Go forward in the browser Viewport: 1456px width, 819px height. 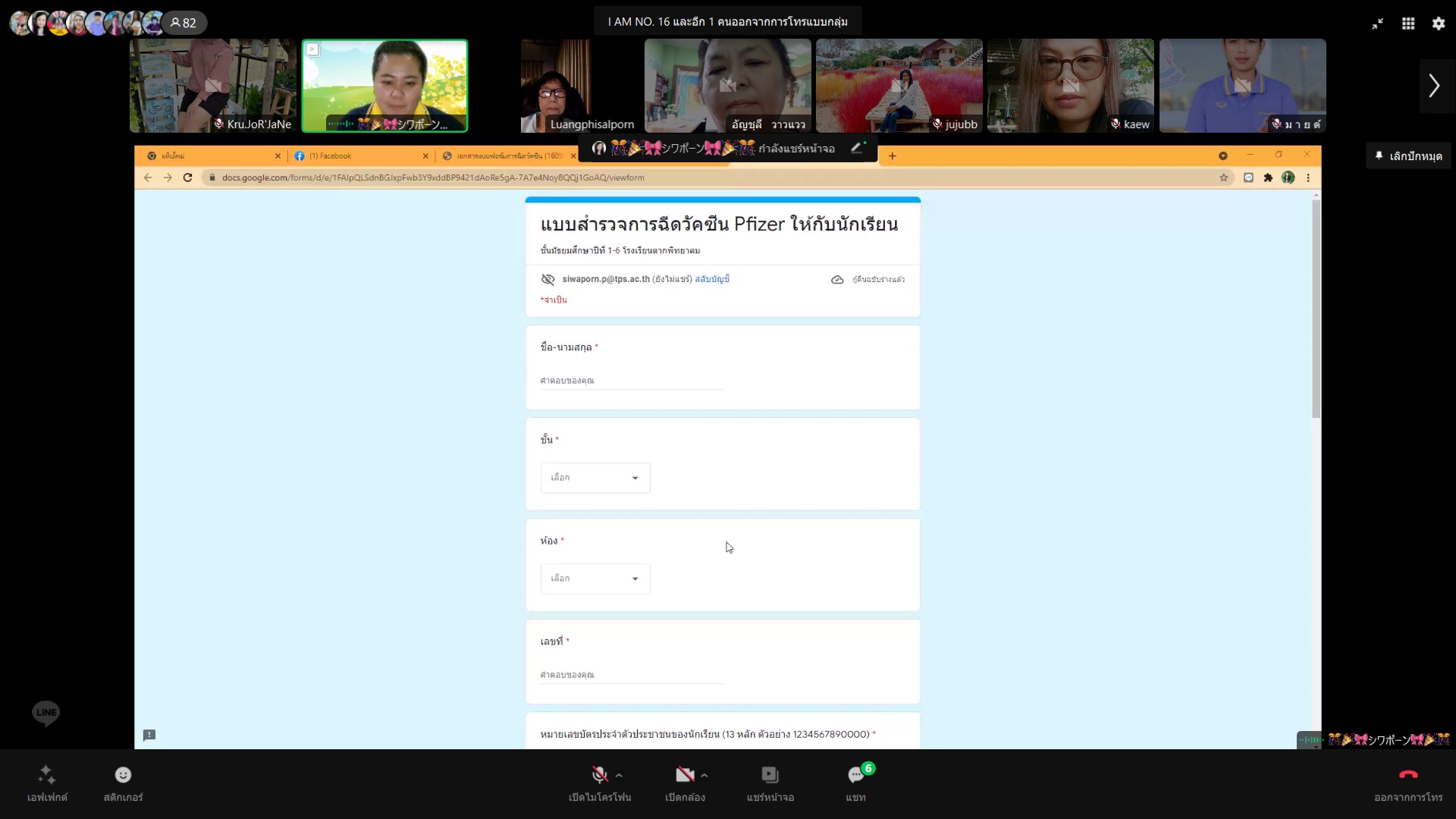pos(168,177)
